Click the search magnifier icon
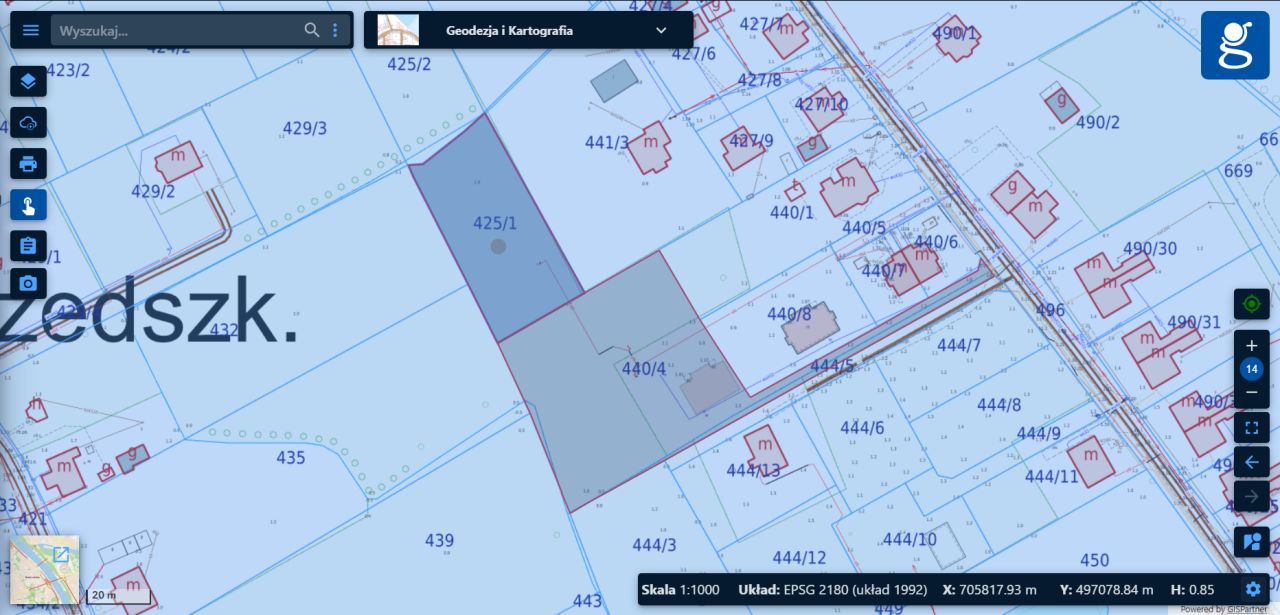This screenshot has height=615, width=1280. (312, 30)
